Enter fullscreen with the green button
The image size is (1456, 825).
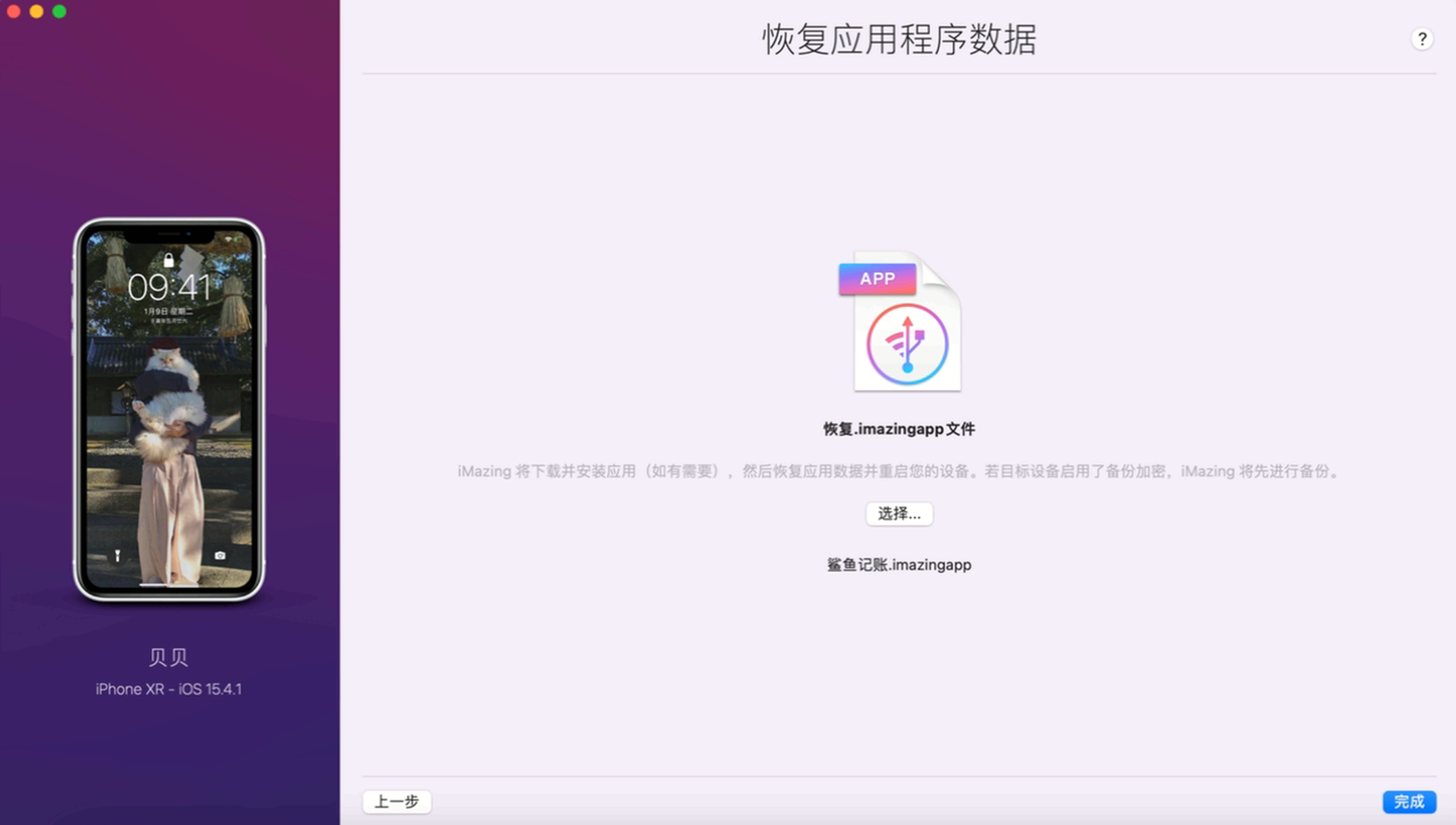[x=58, y=12]
